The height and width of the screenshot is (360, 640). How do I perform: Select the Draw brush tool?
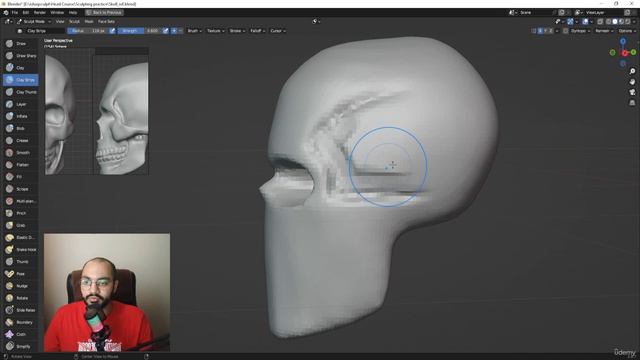tap(20, 43)
